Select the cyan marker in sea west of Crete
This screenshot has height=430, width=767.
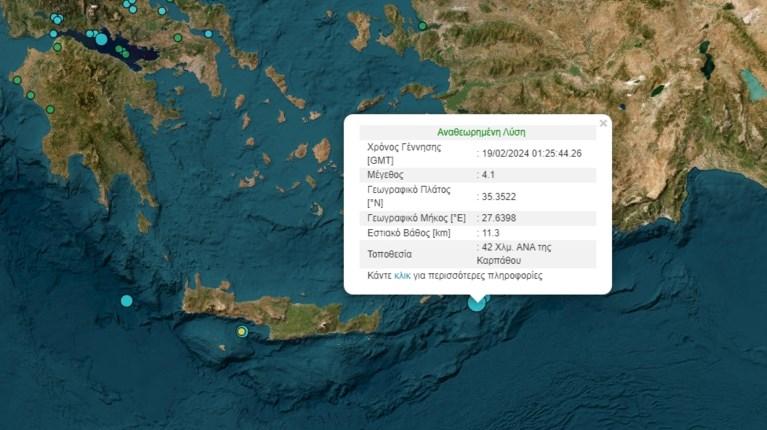pos(127,300)
